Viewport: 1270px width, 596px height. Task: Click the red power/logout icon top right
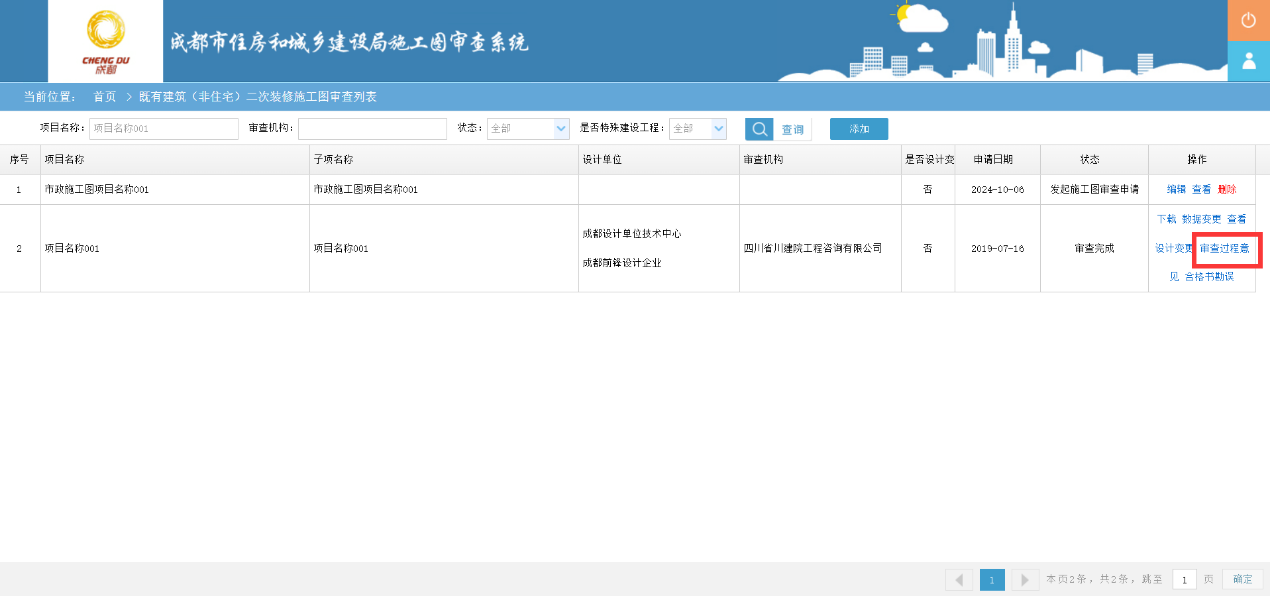click(x=1249, y=19)
